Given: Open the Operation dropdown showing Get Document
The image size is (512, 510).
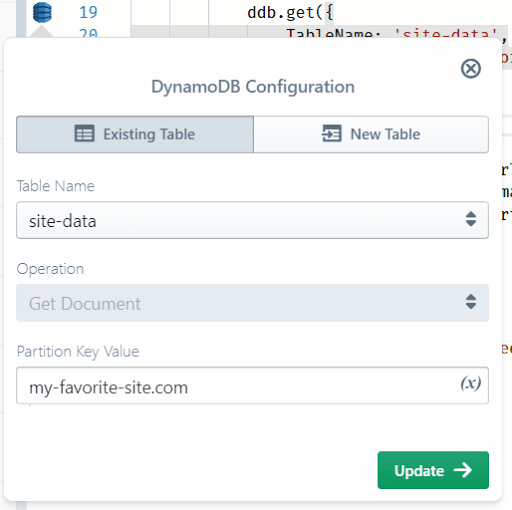Looking at the screenshot, I should click(252, 303).
